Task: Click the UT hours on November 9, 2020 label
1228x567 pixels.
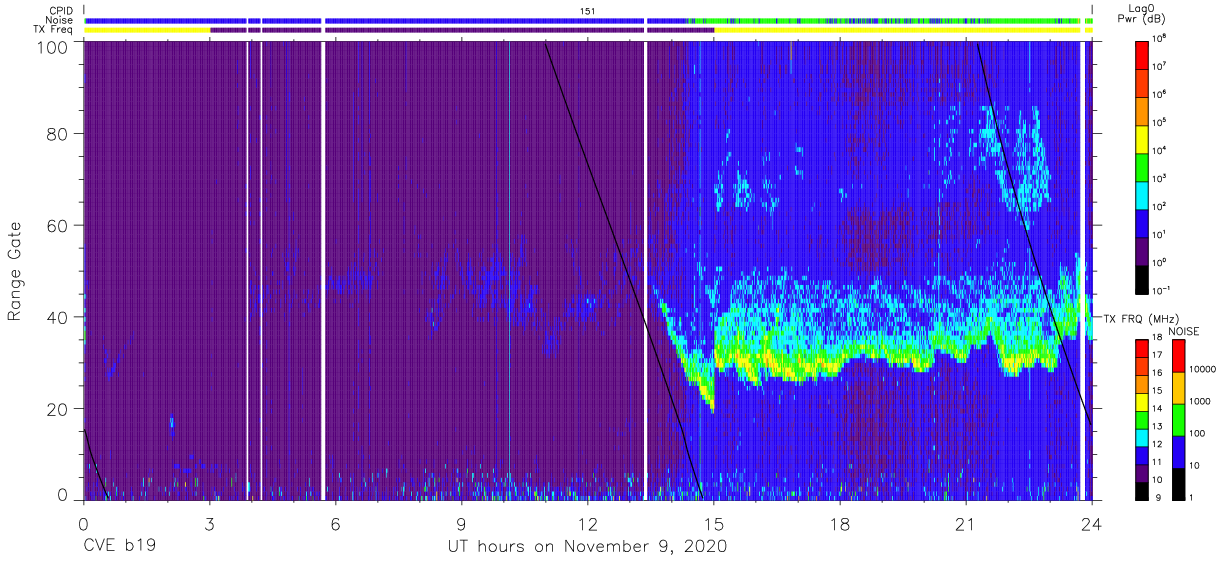Action: tap(587, 547)
